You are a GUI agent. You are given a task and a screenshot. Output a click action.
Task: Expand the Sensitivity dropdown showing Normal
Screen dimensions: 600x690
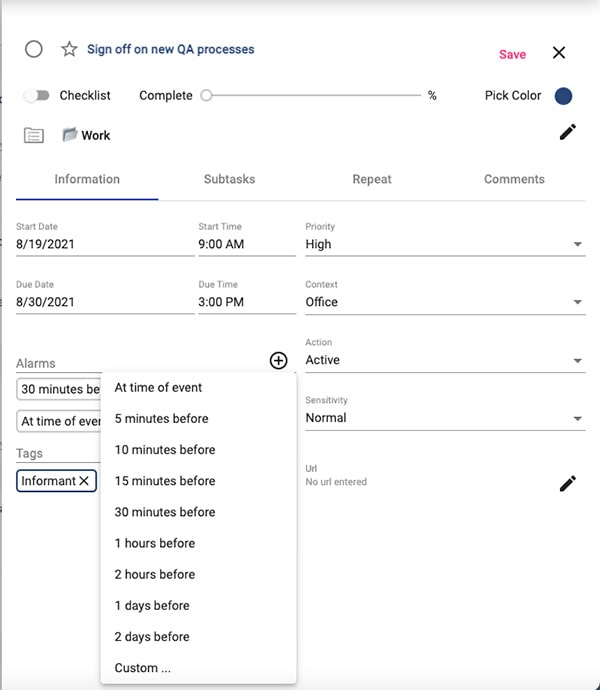444,418
